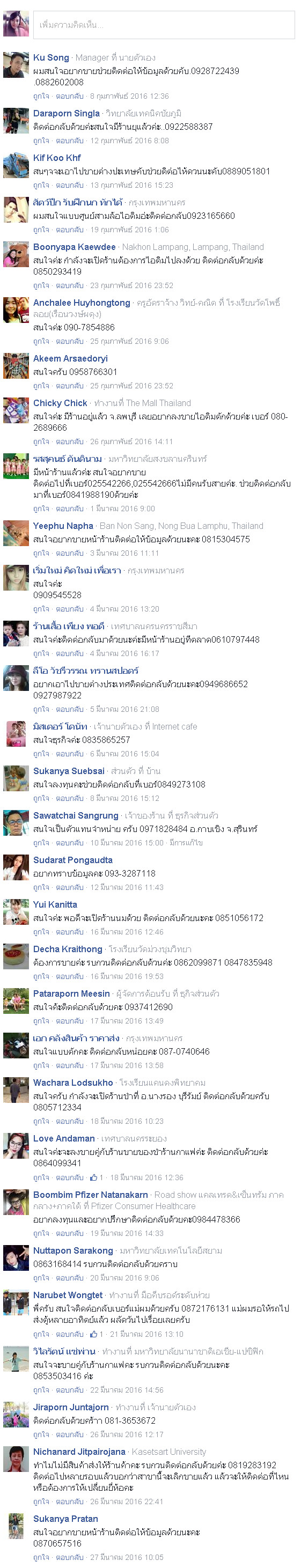
Task: Open Pataraporn Meesin's profile link
Action: pyautogui.click(x=71, y=993)
